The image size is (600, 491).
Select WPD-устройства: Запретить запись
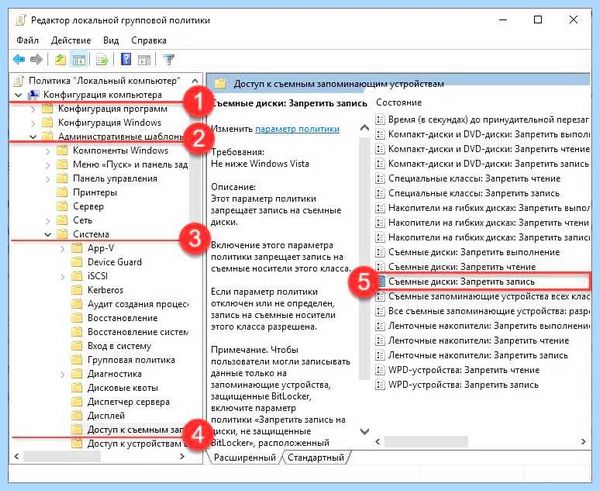(457, 385)
